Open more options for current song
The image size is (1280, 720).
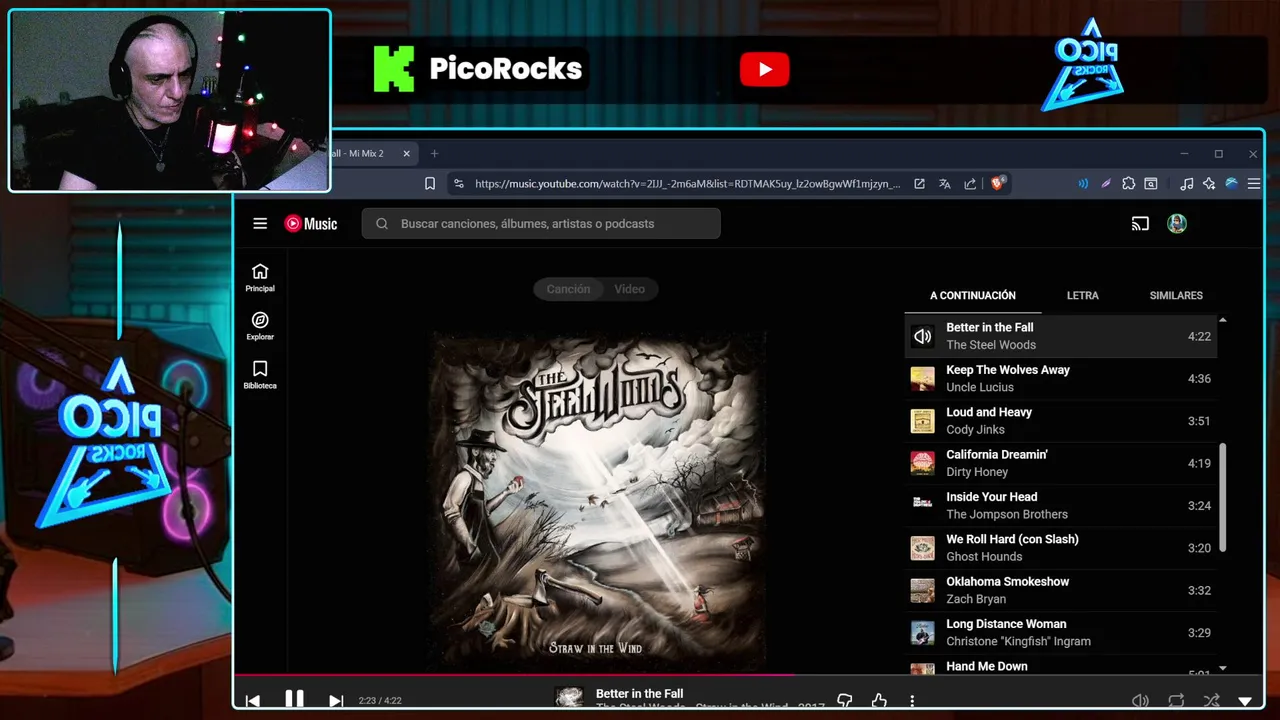pyautogui.click(x=912, y=701)
